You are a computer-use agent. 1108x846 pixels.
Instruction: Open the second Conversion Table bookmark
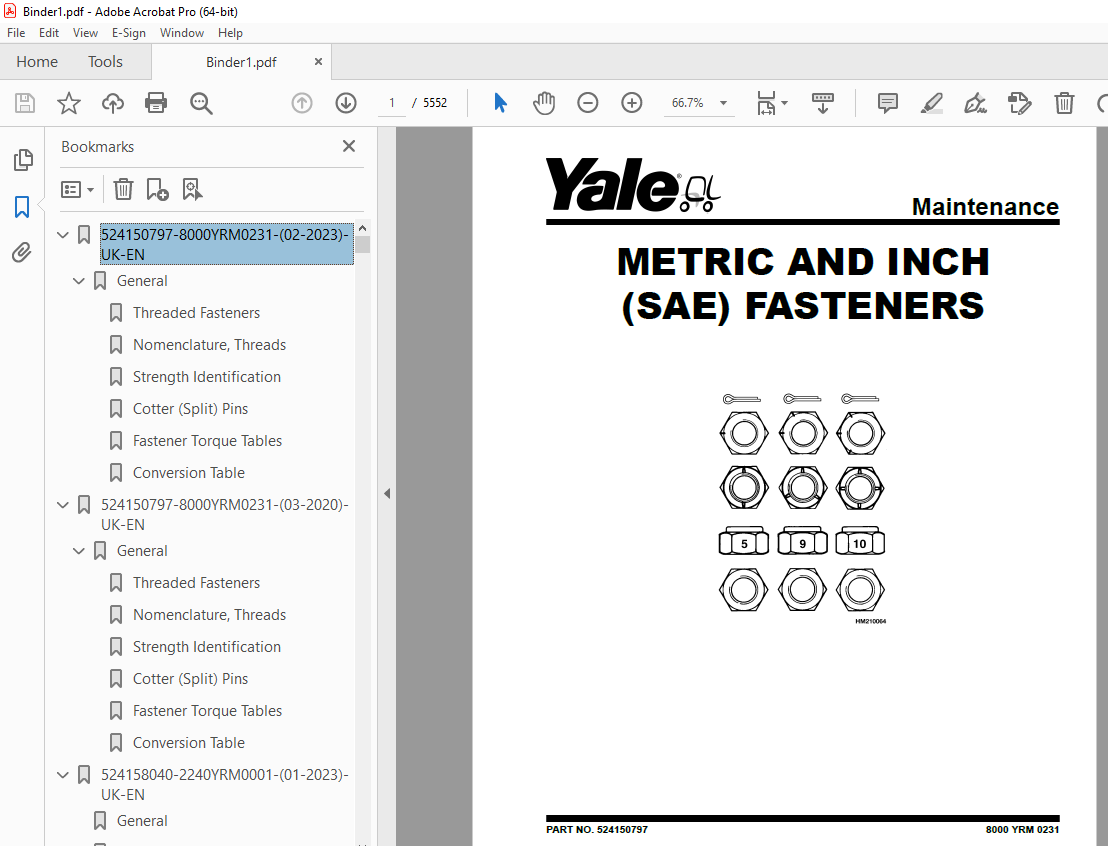coord(189,743)
